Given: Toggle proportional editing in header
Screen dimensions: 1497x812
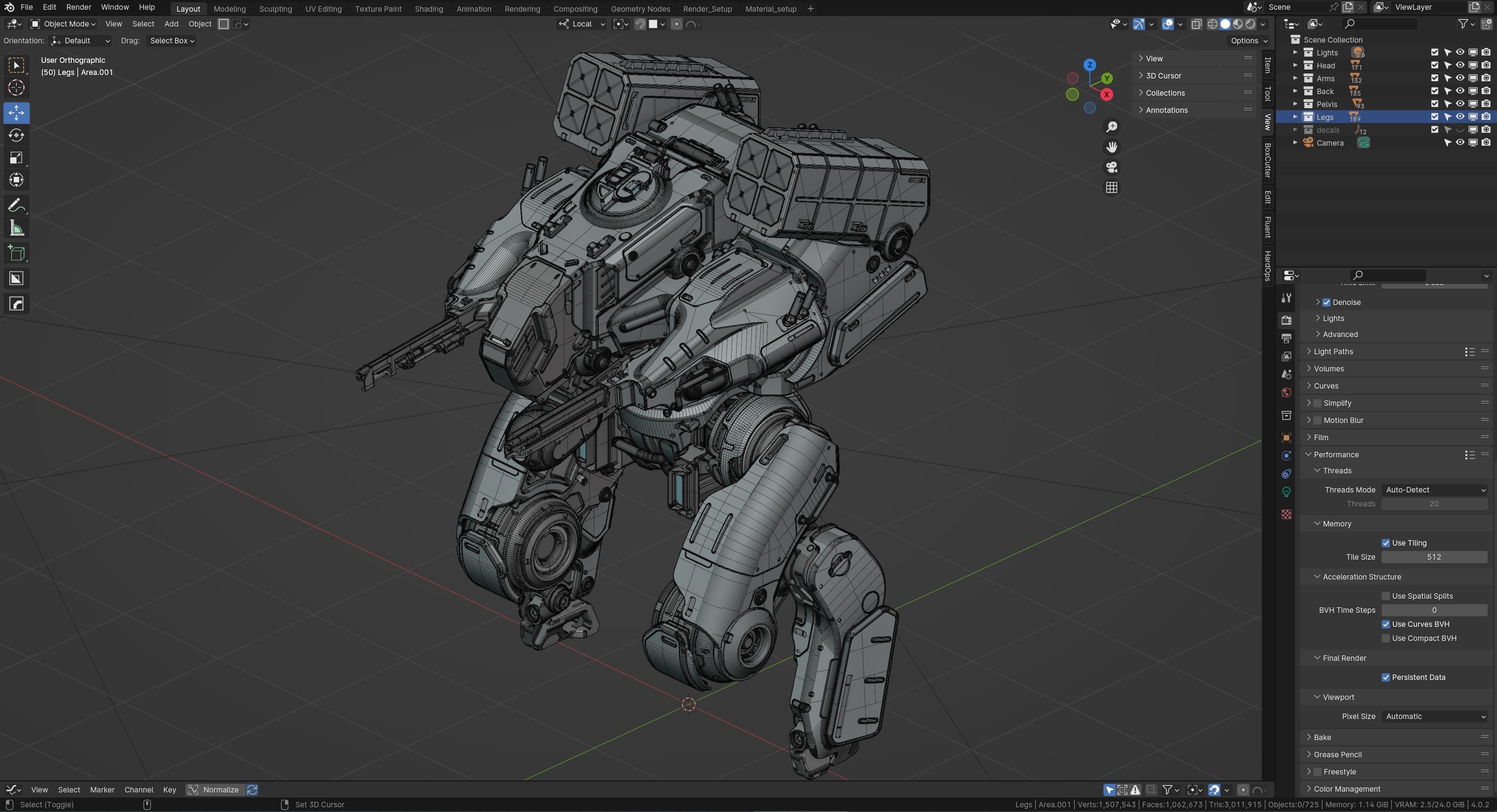Looking at the screenshot, I should 676,24.
